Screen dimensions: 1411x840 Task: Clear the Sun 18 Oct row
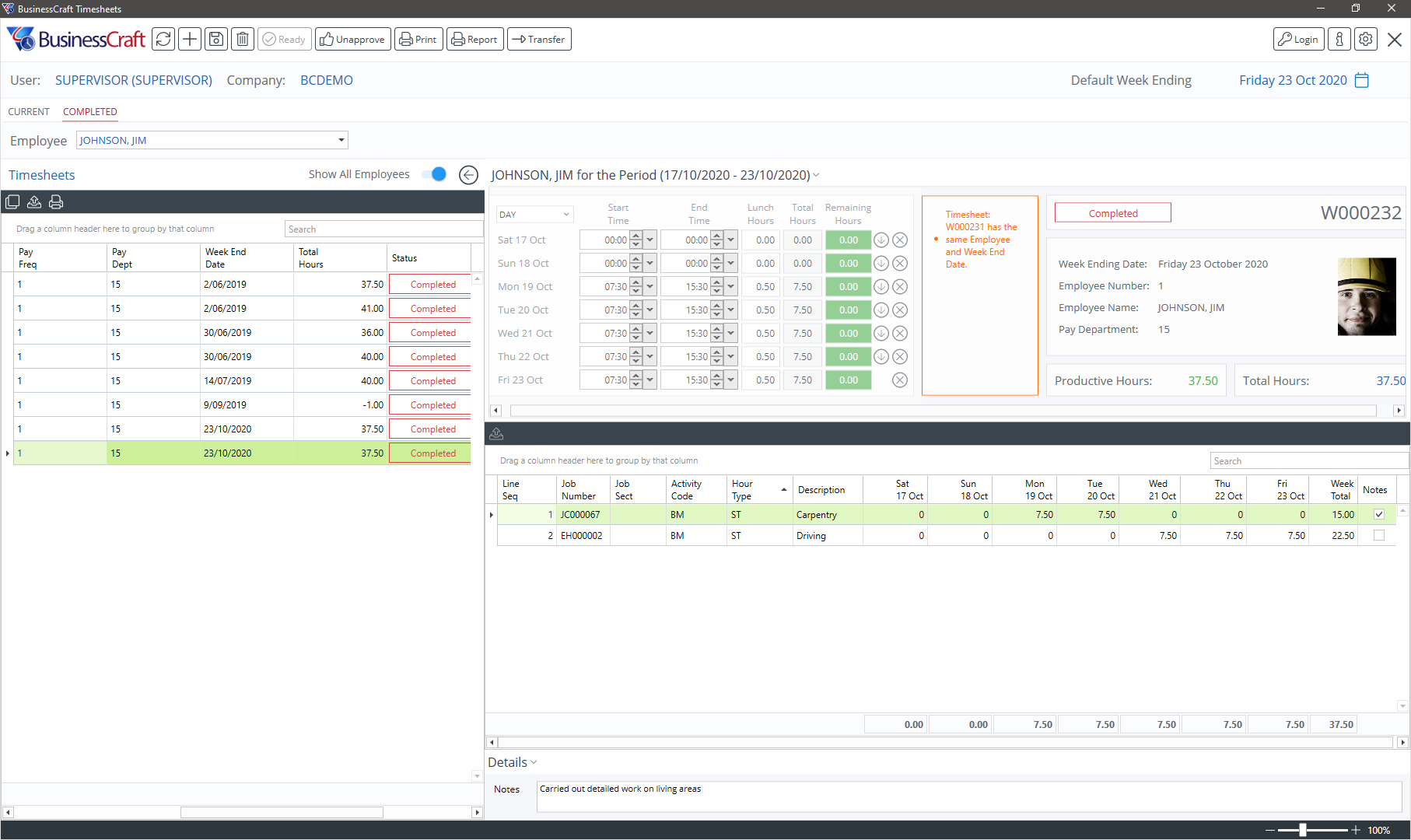900,264
